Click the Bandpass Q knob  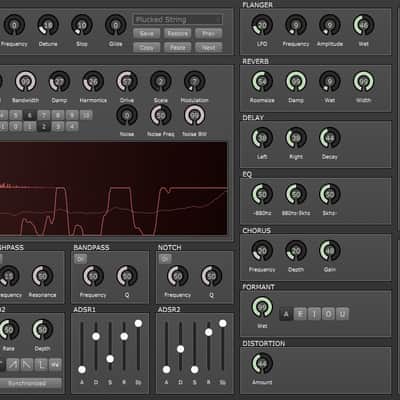pos(127,276)
